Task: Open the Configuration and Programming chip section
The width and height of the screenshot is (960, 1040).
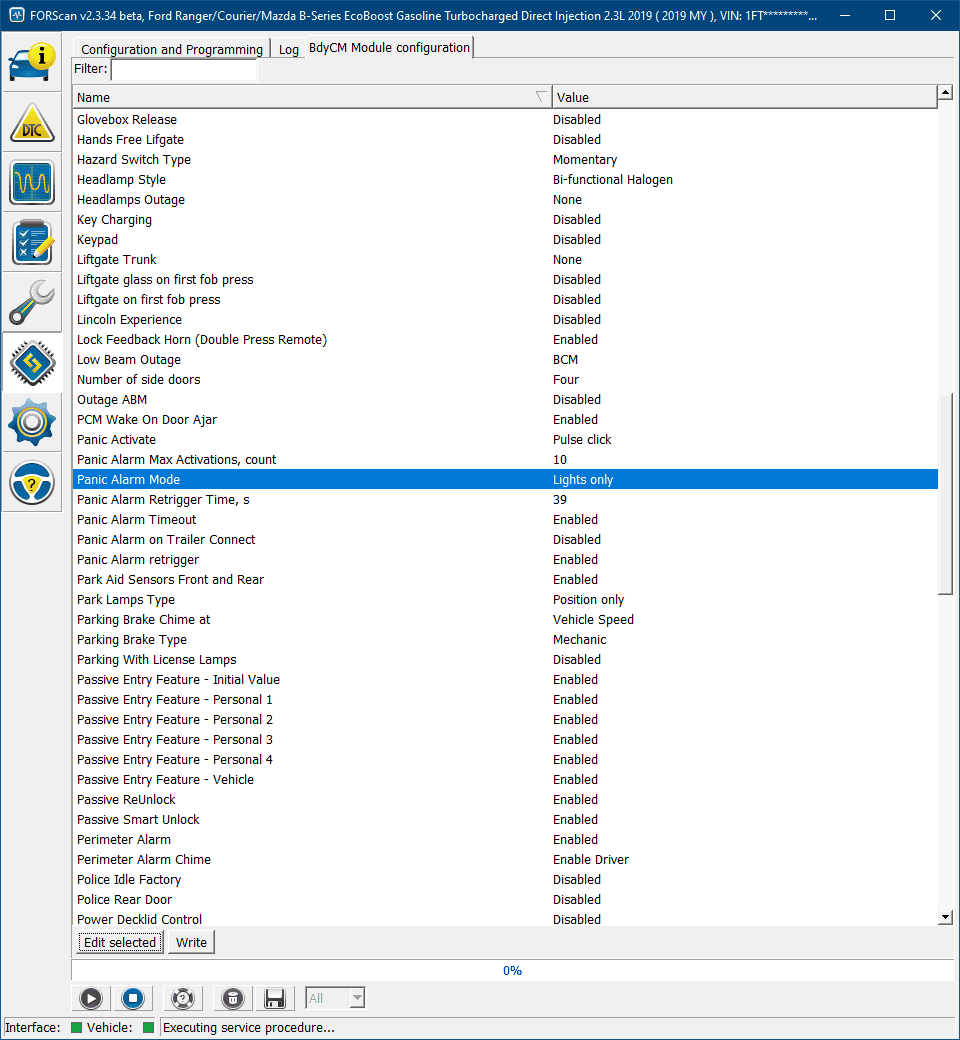Action: point(31,363)
